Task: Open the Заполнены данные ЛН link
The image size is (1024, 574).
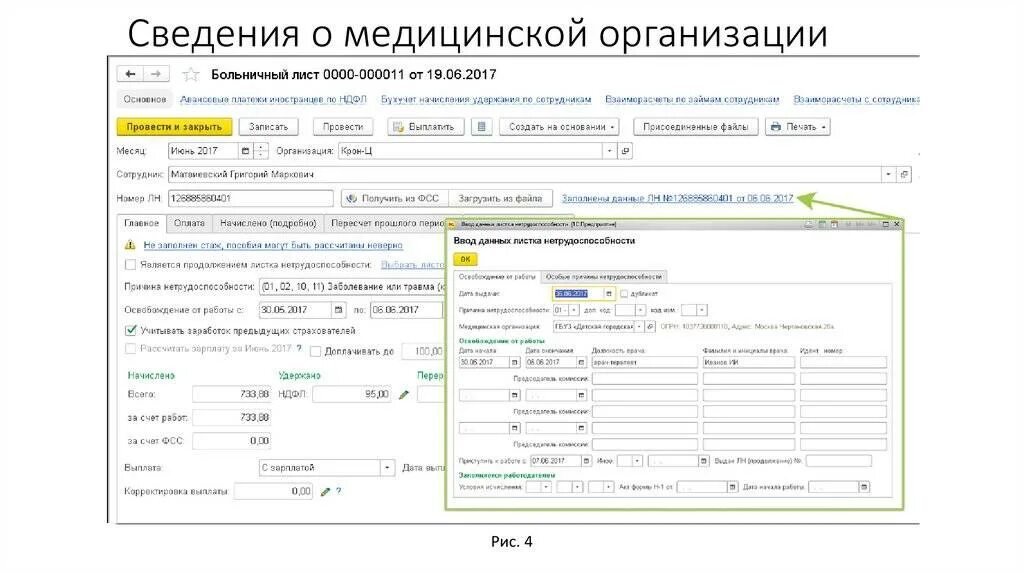Action: (677, 198)
